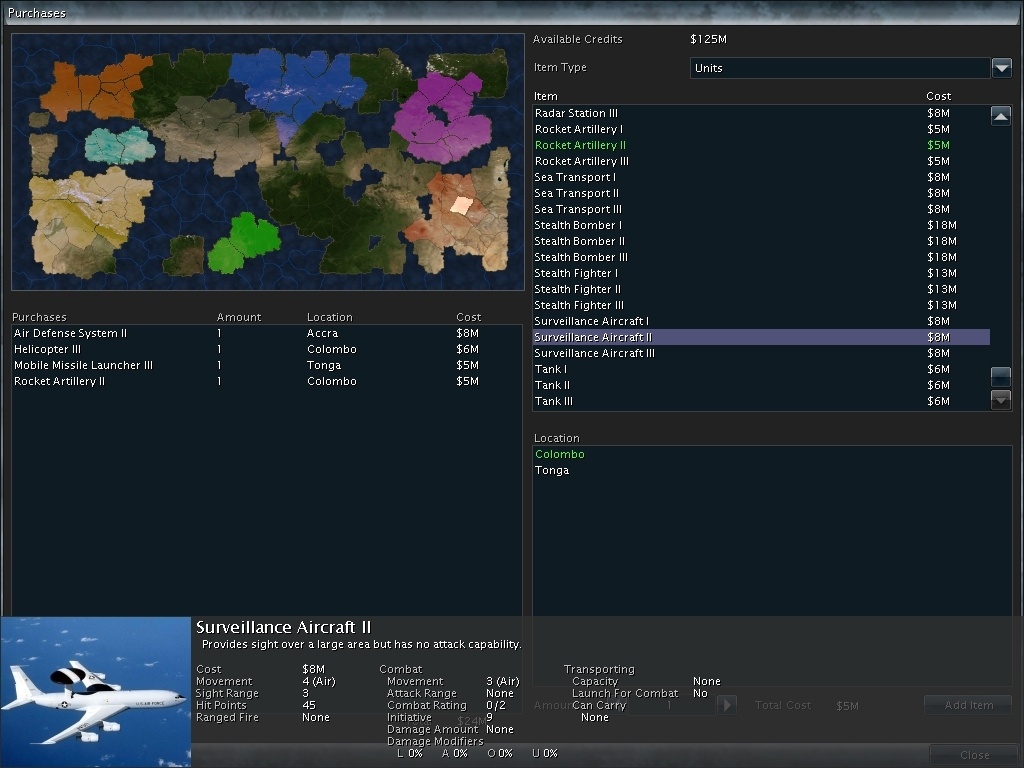Select Radar Station III item
The image size is (1024, 768).
[576, 113]
